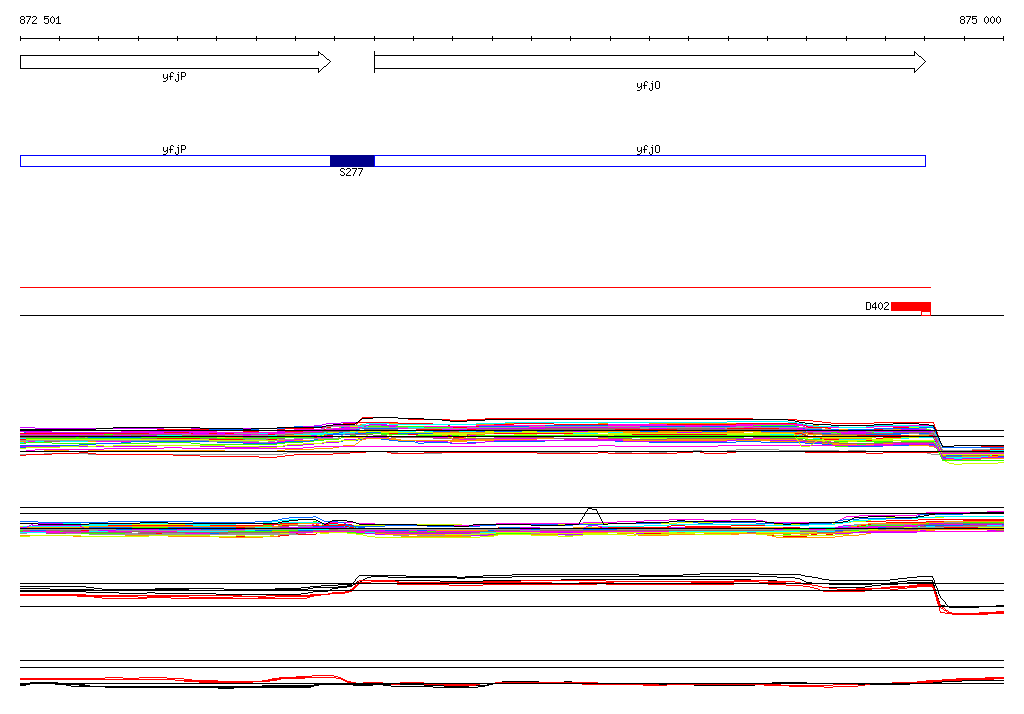The height and width of the screenshot is (714, 1024).
Task: Click the 875 000 end coordinate label
Action: pyautogui.click(x=980, y=20)
